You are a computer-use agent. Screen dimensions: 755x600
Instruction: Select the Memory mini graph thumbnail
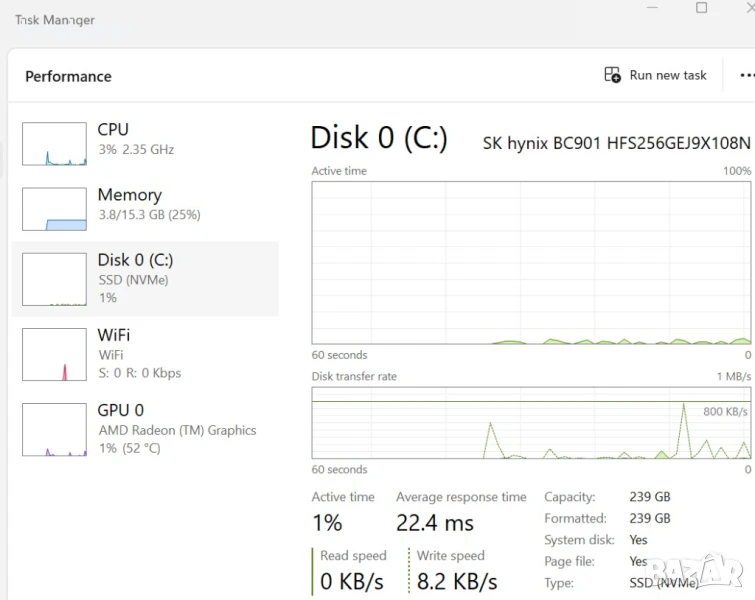click(x=54, y=209)
